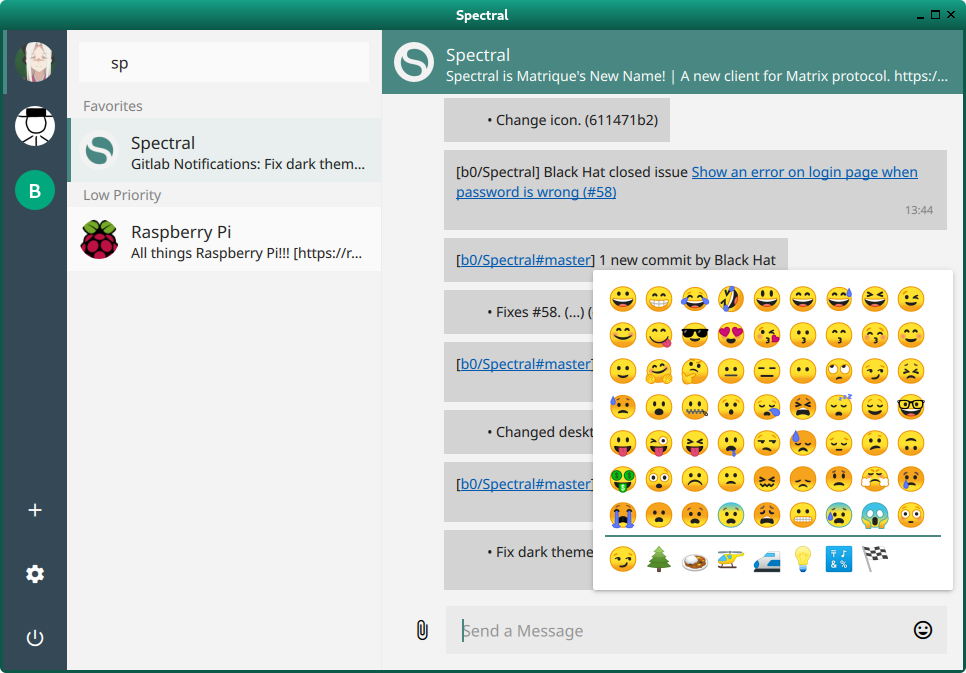Click the plus icon in sidebar
This screenshot has height=673, width=966.
tap(35, 510)
